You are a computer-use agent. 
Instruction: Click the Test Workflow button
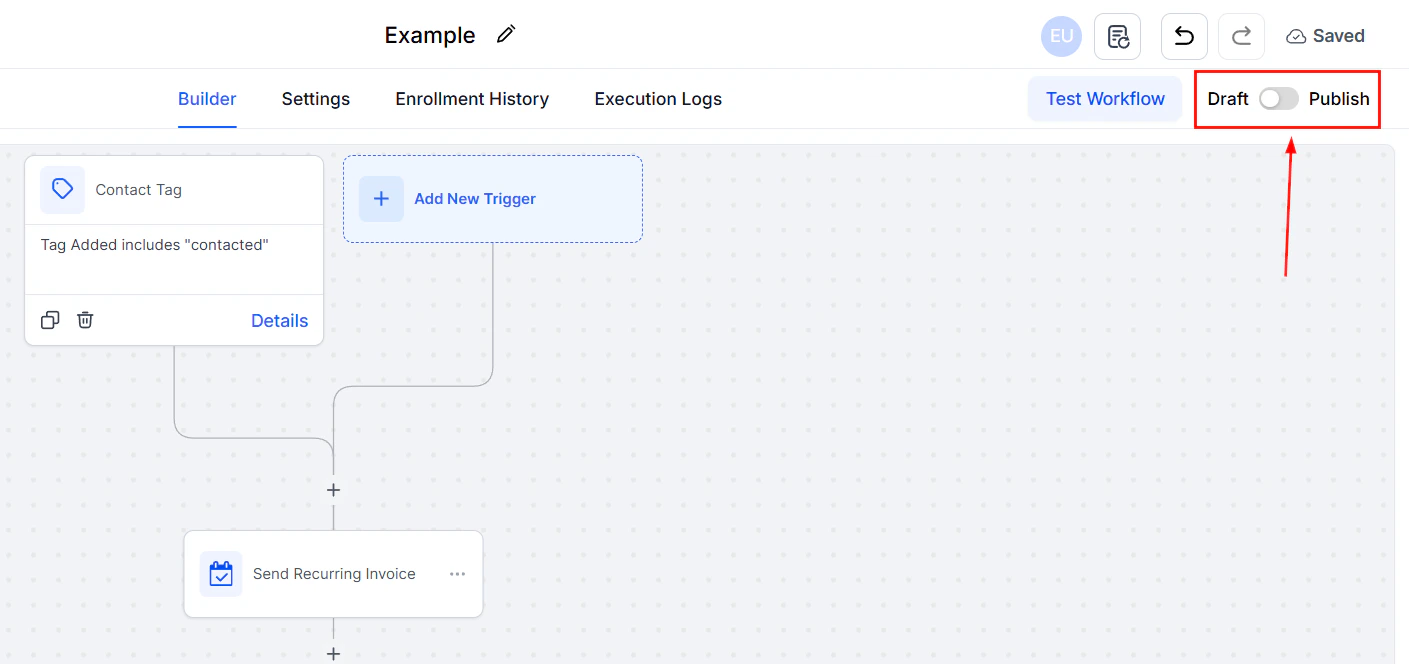point(1104,99)
